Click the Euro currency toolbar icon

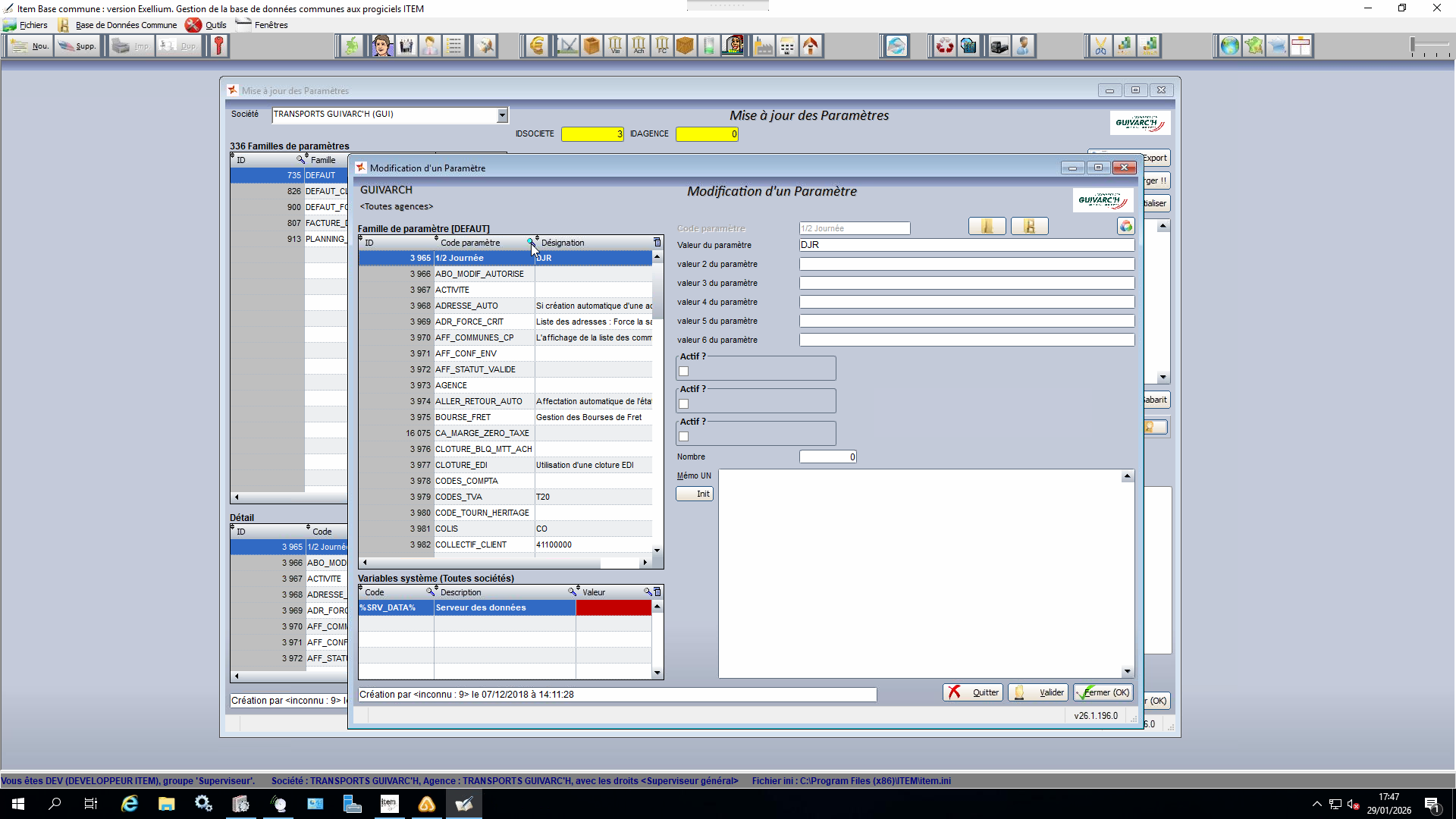(x=537, y=46)
